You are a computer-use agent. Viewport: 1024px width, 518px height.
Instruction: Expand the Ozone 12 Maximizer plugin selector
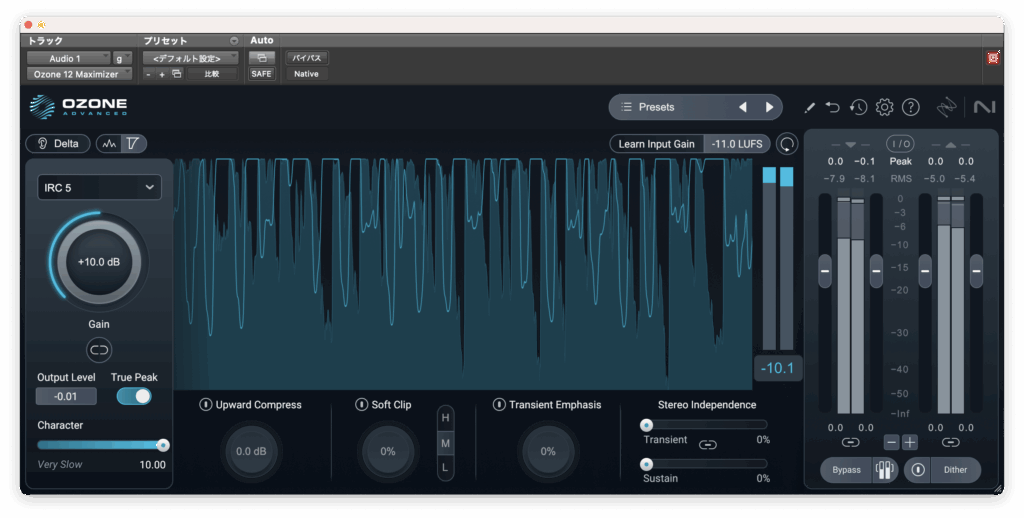(78, 74)
